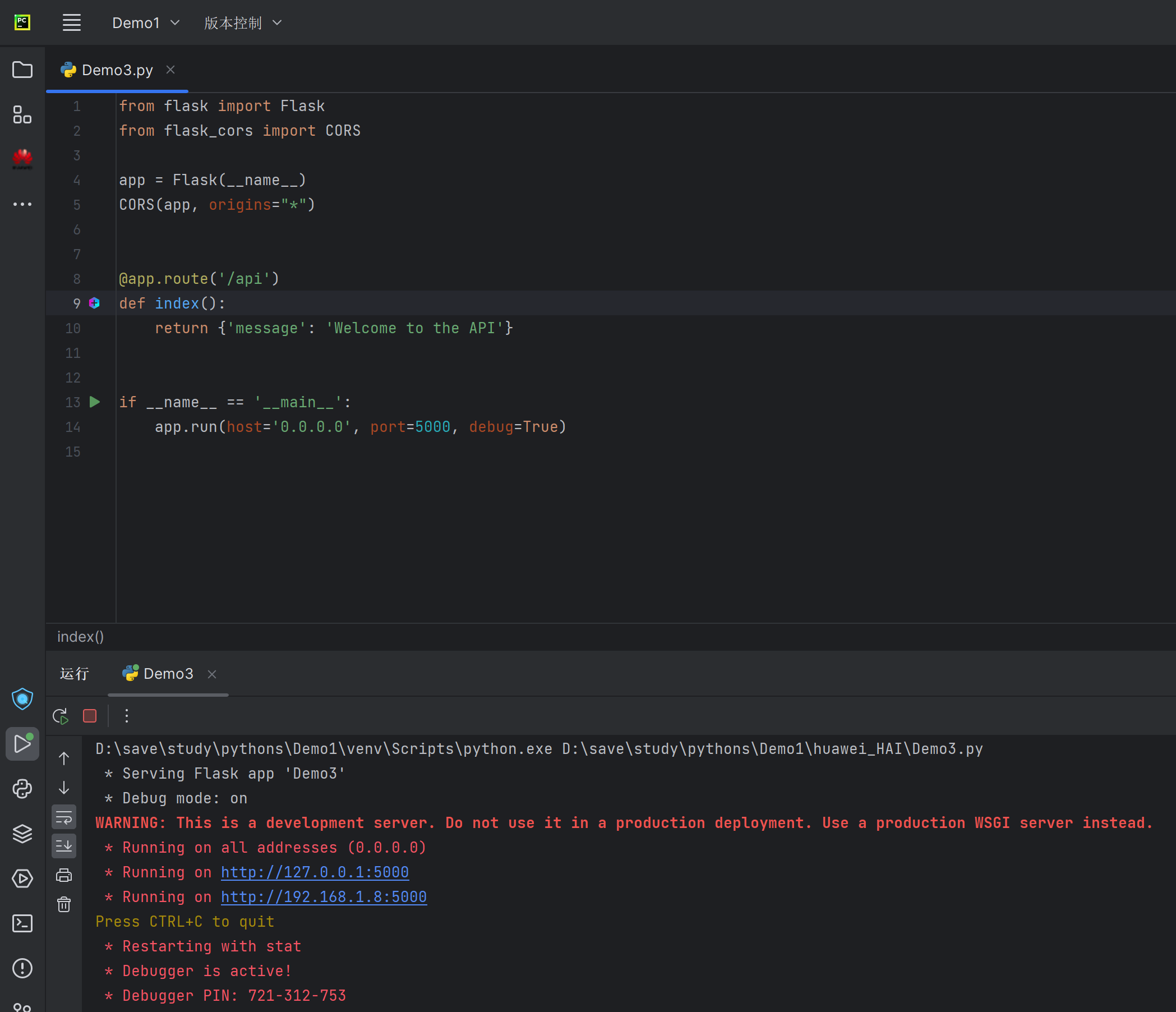1176x1012 pixels.
Task: Toggle the Run tool window button
Action: 22,744
